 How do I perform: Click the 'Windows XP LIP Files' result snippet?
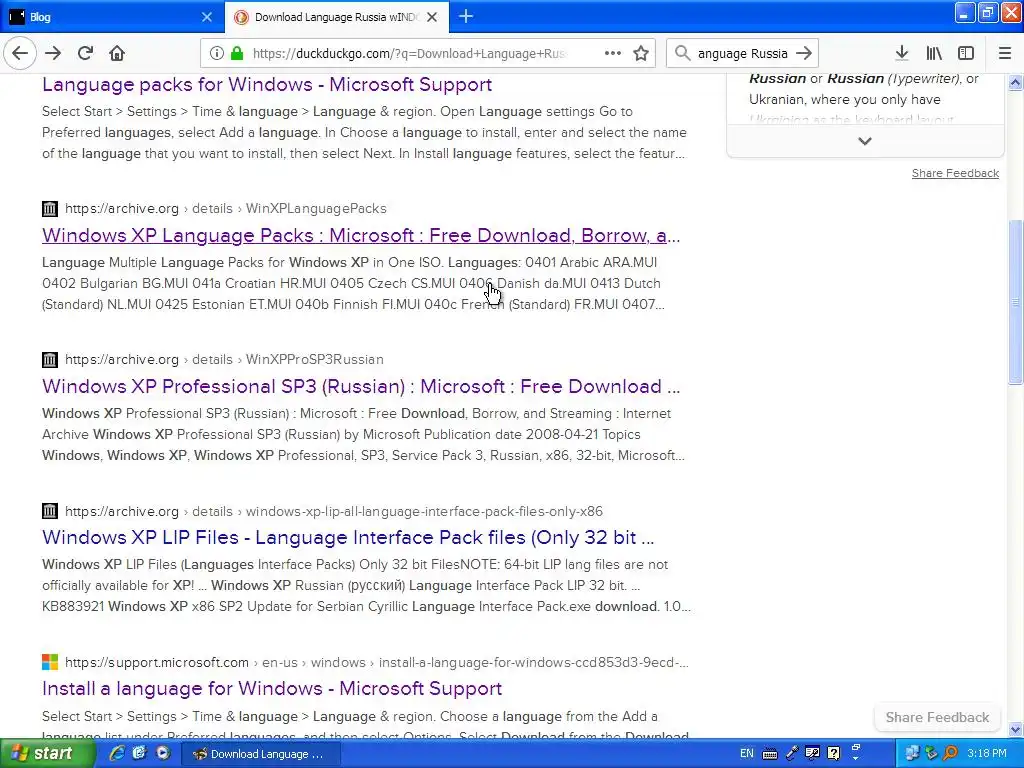(x=366, y=585)
